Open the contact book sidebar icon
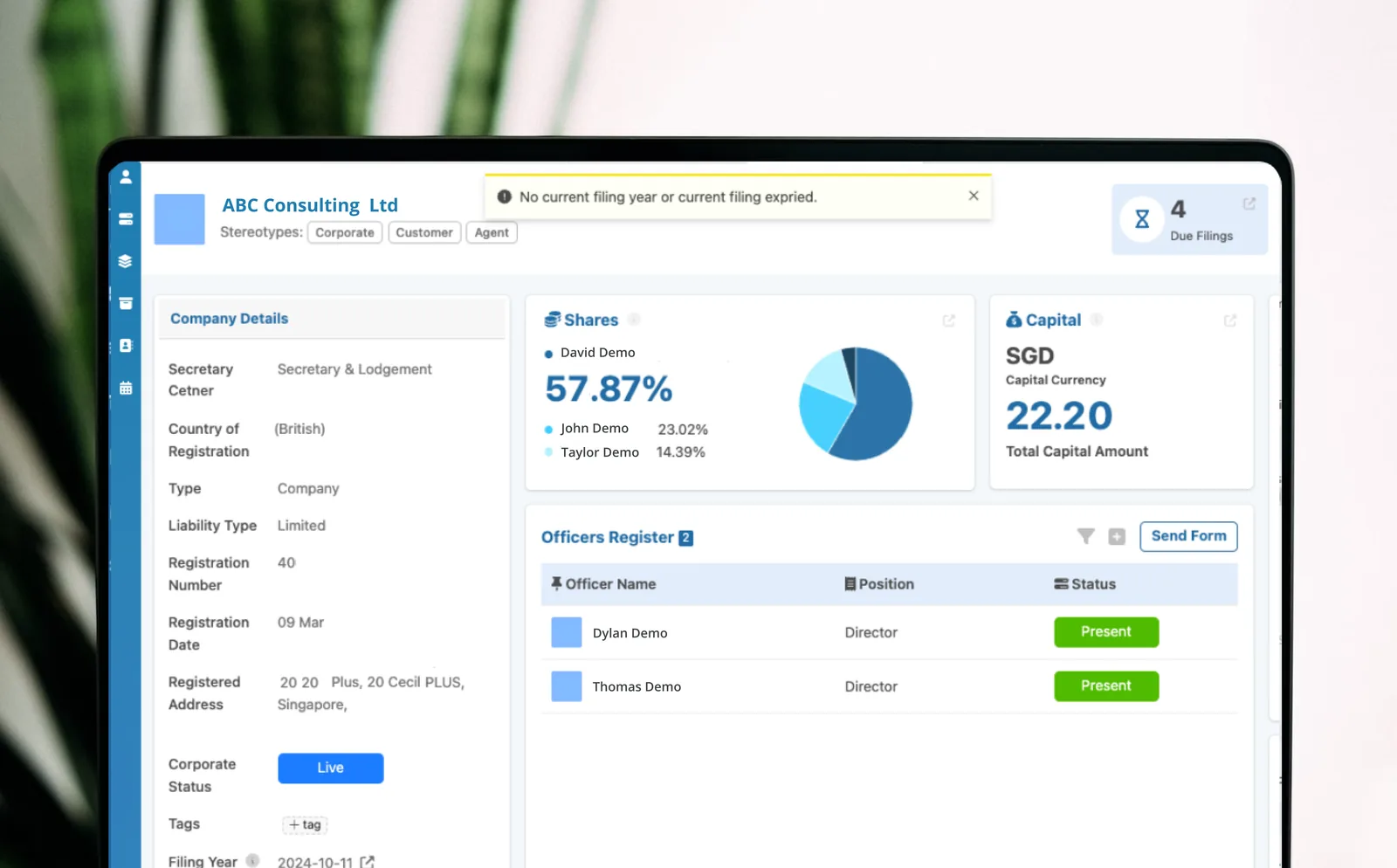 [x=126, y=346]
